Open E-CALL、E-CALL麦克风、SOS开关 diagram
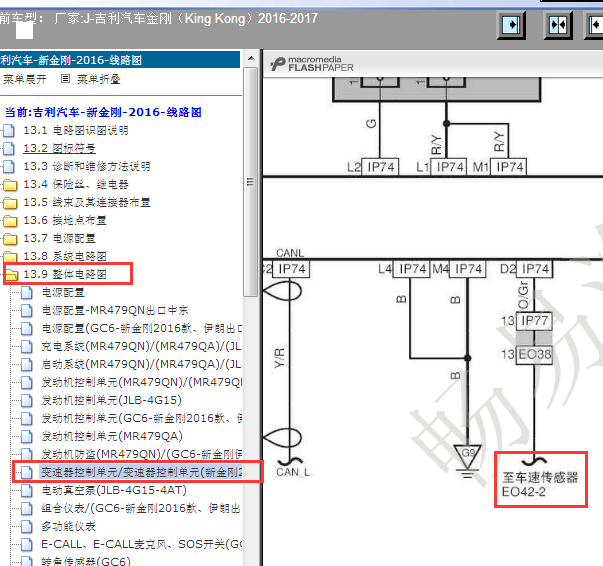The width and height of the screenshot is (603, 566). (142, 544)
